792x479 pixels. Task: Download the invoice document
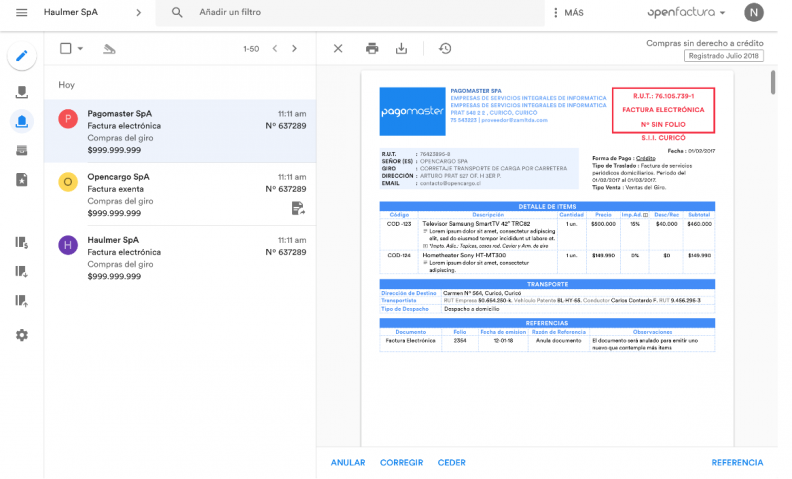click(x=402, y=49)
